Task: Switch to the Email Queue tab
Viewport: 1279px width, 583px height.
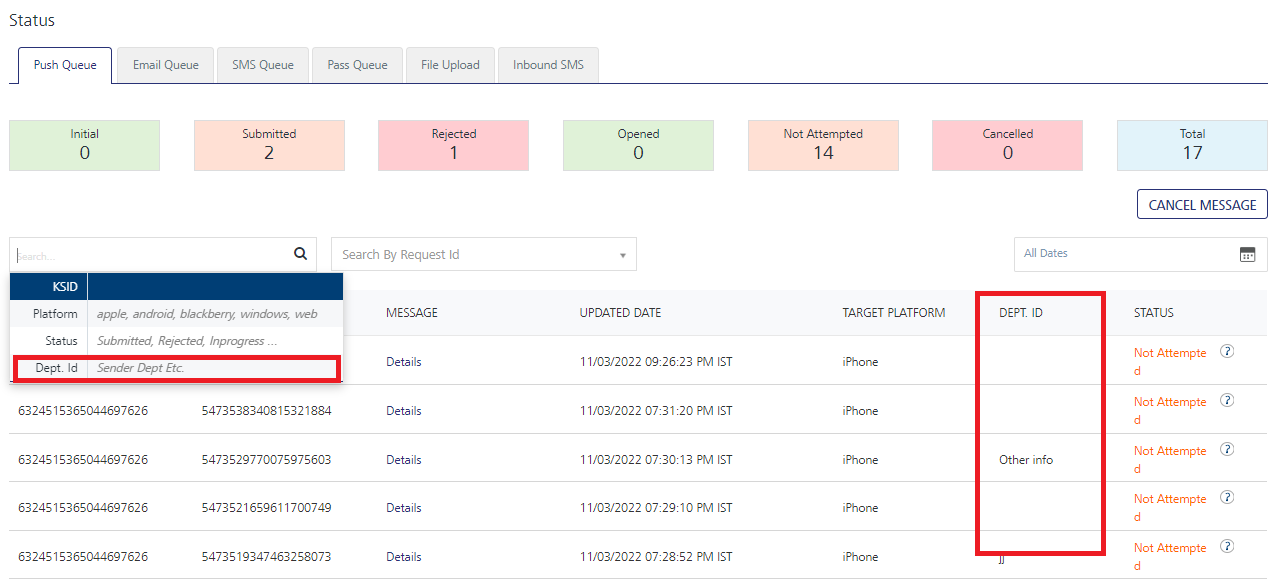Action: (165, 65)
